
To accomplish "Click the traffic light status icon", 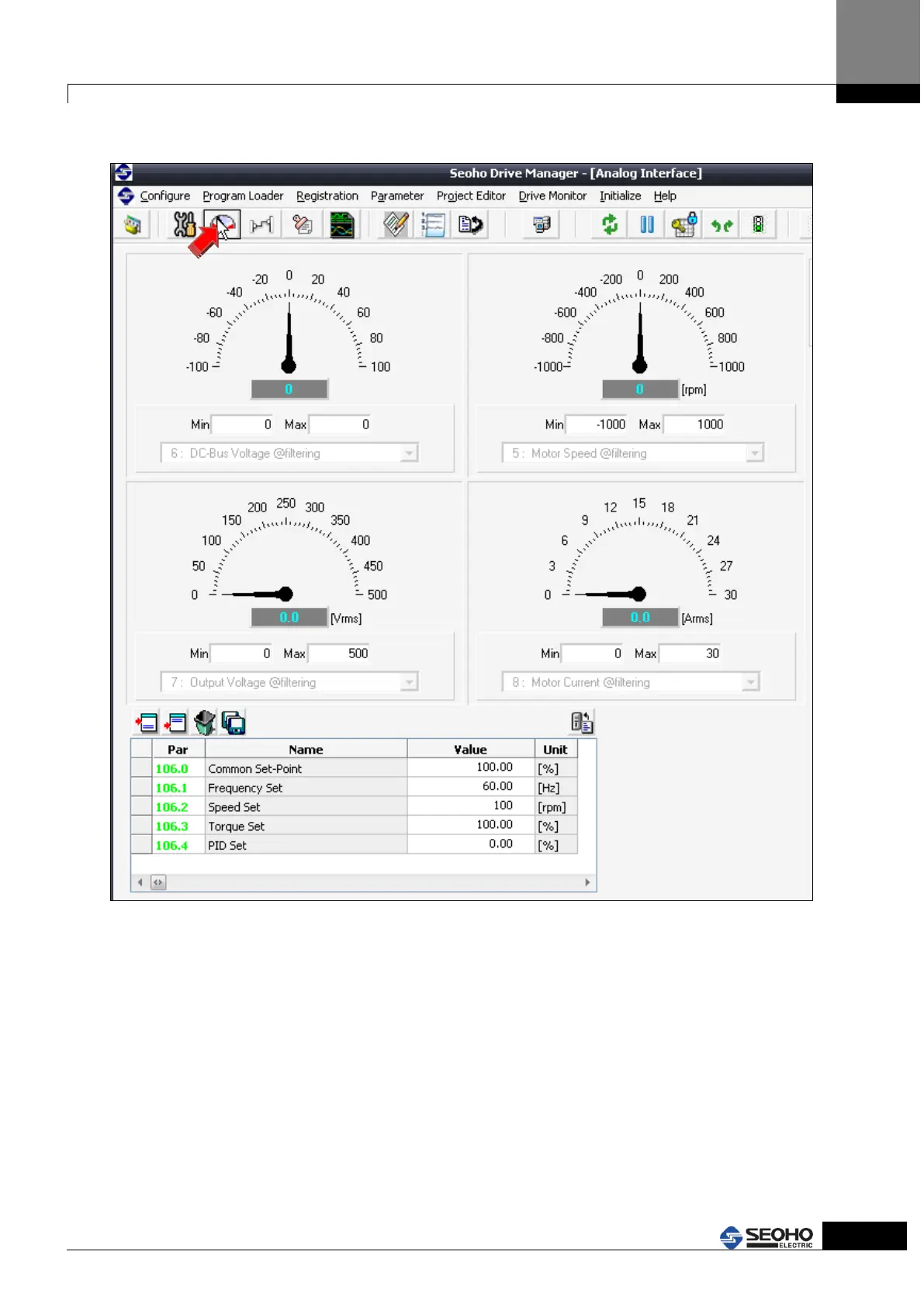I will (x=758, y=225).
